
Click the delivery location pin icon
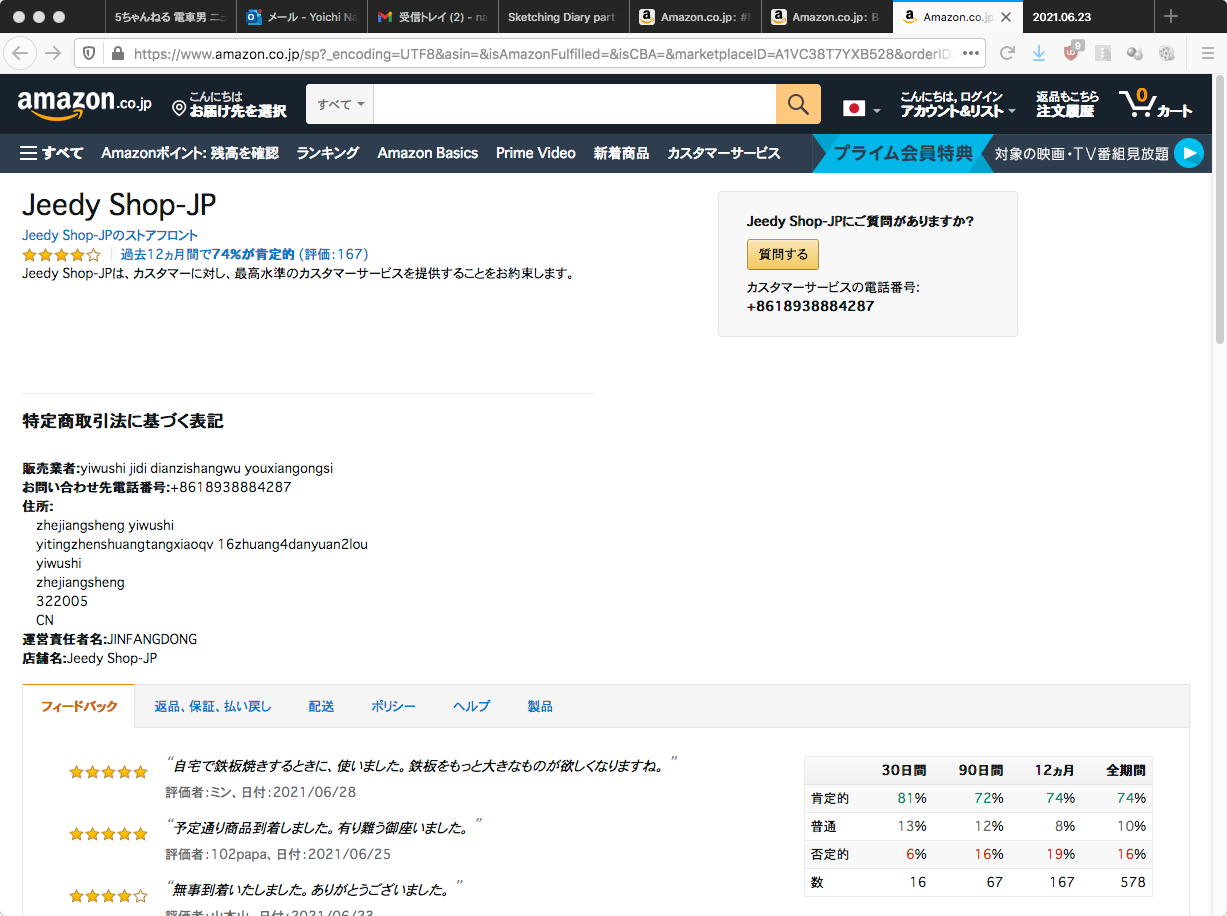click(x=179, y=108)
